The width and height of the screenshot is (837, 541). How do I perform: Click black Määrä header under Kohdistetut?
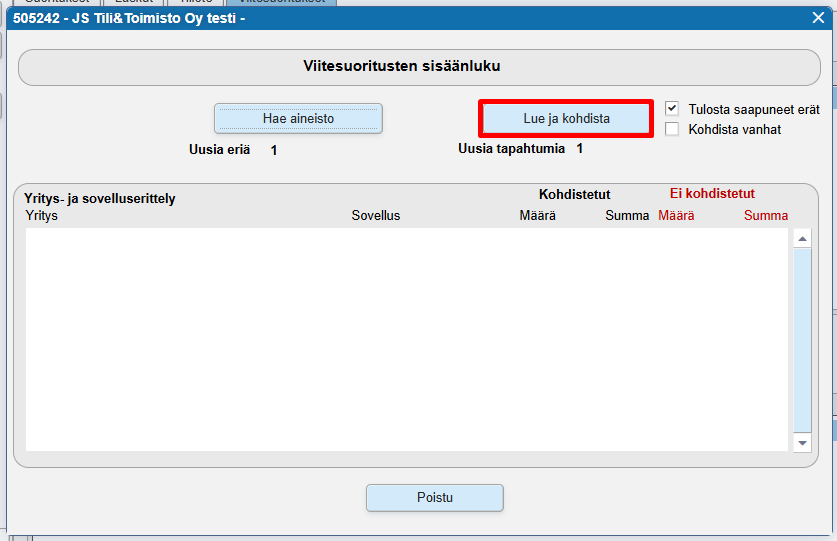538,216
